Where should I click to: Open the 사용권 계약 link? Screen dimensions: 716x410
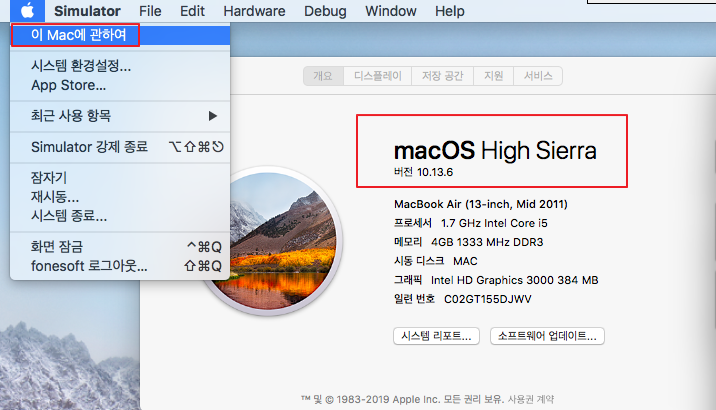531,399
